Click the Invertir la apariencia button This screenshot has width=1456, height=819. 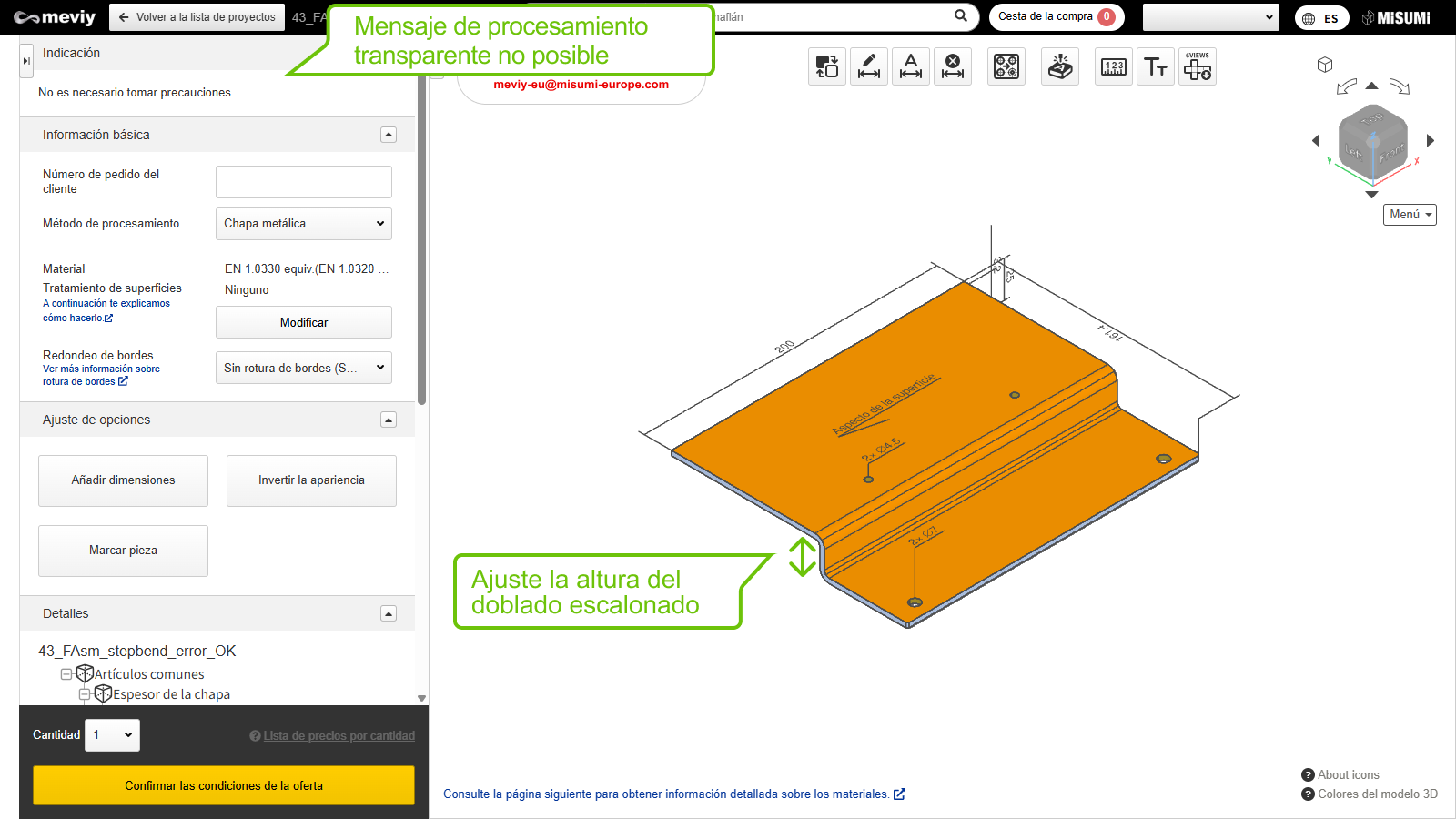point(311,480)
